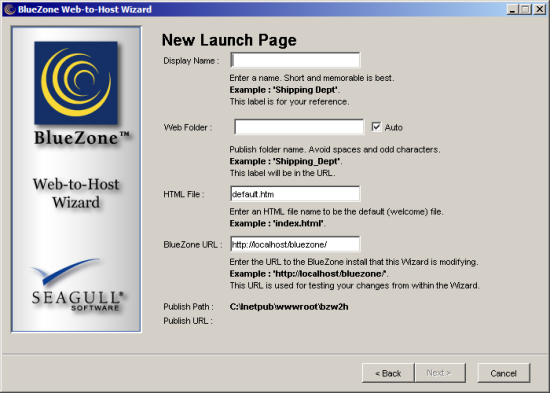The height and width of the screenshot is (393, 550).
Task: Minimize the BlueZone wizard window
Action: (513, 9)
